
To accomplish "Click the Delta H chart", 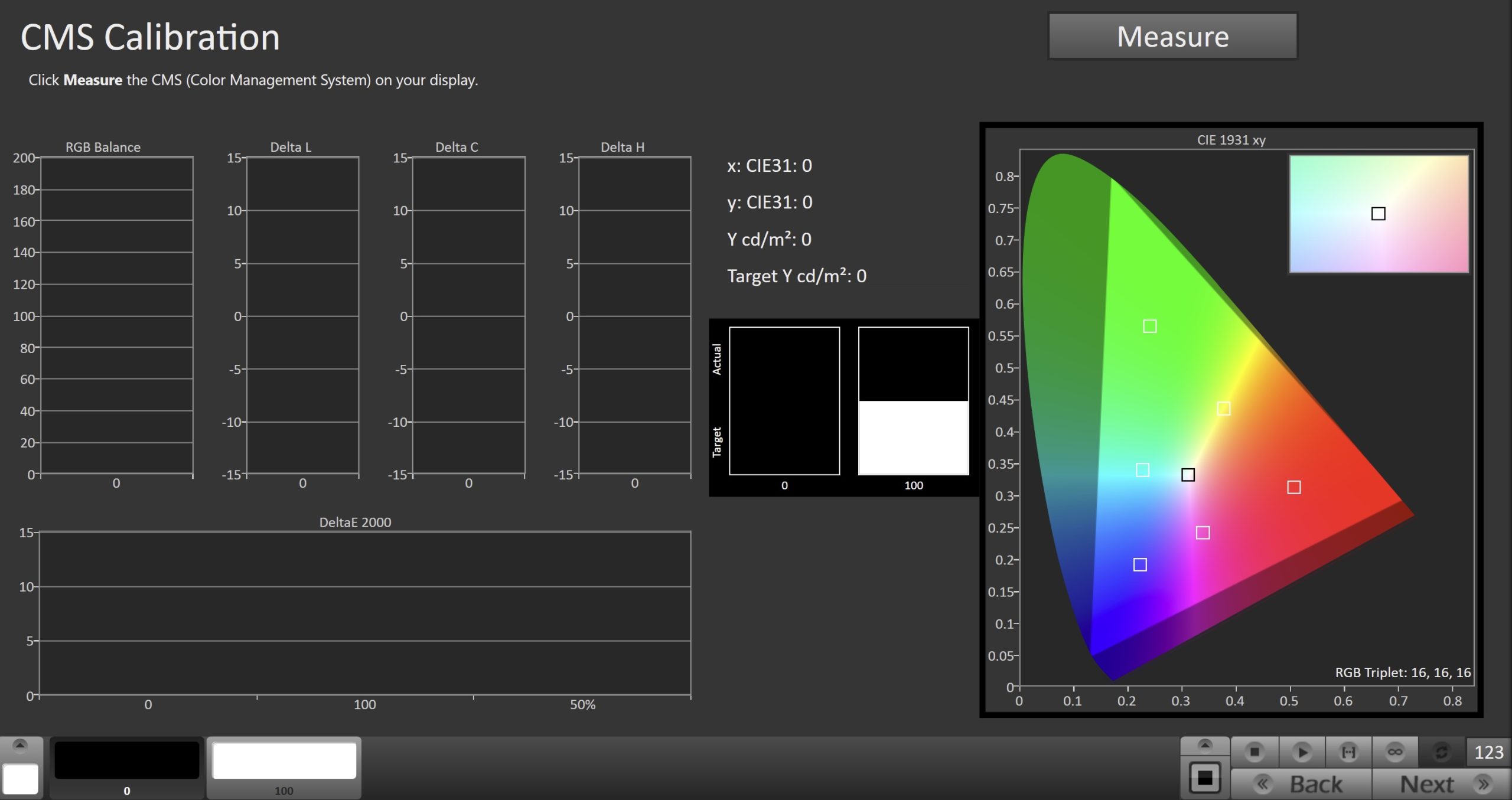I will (x=634, y=315).
